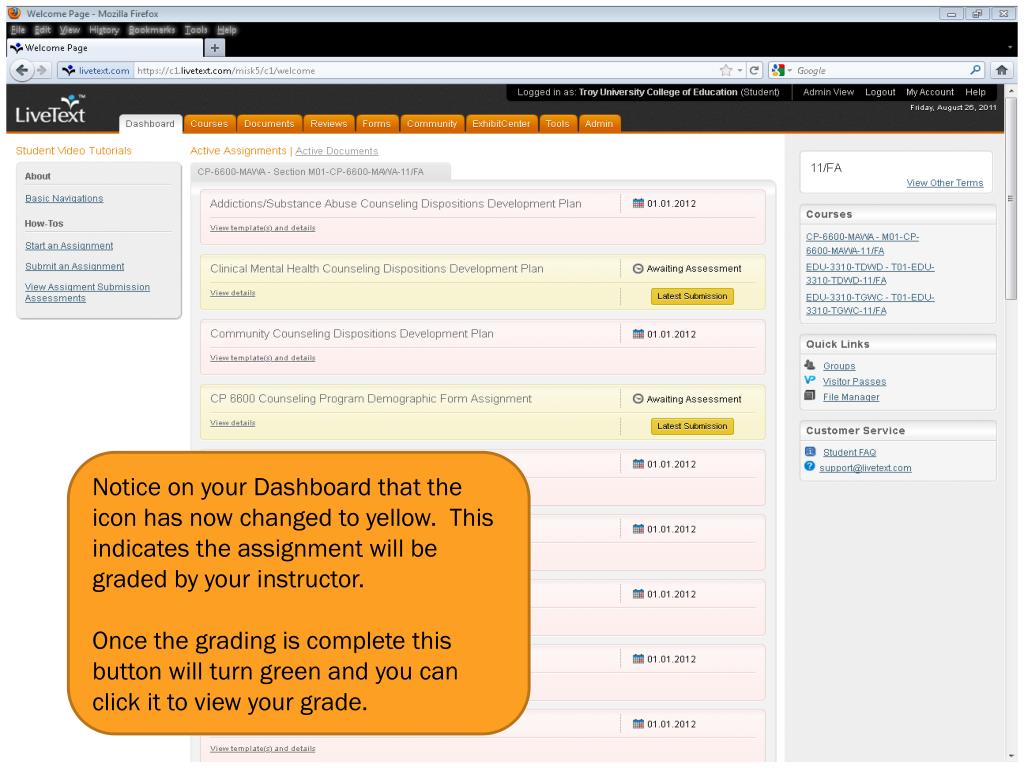Open the Firefox Bookmarks menu
The width and height of the screenshot is (1024, 768).
(152, 30)
